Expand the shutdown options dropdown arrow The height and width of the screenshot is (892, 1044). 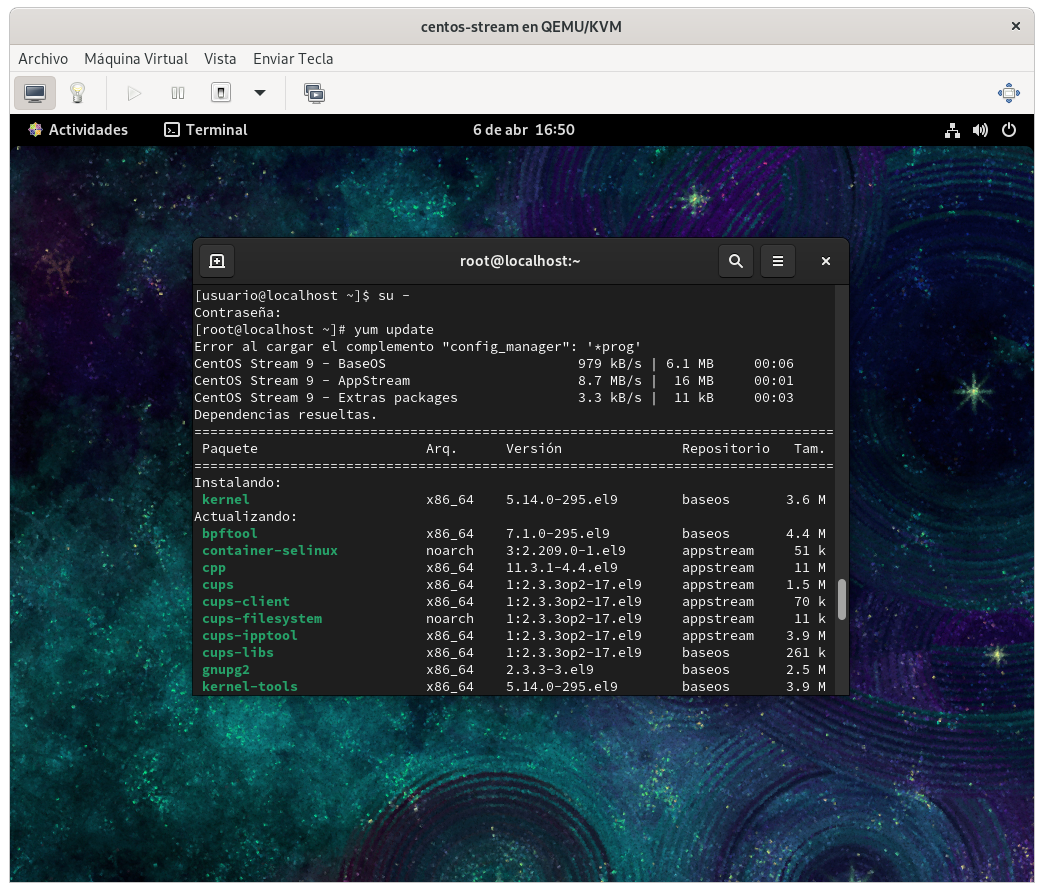[x=260, y=93]
